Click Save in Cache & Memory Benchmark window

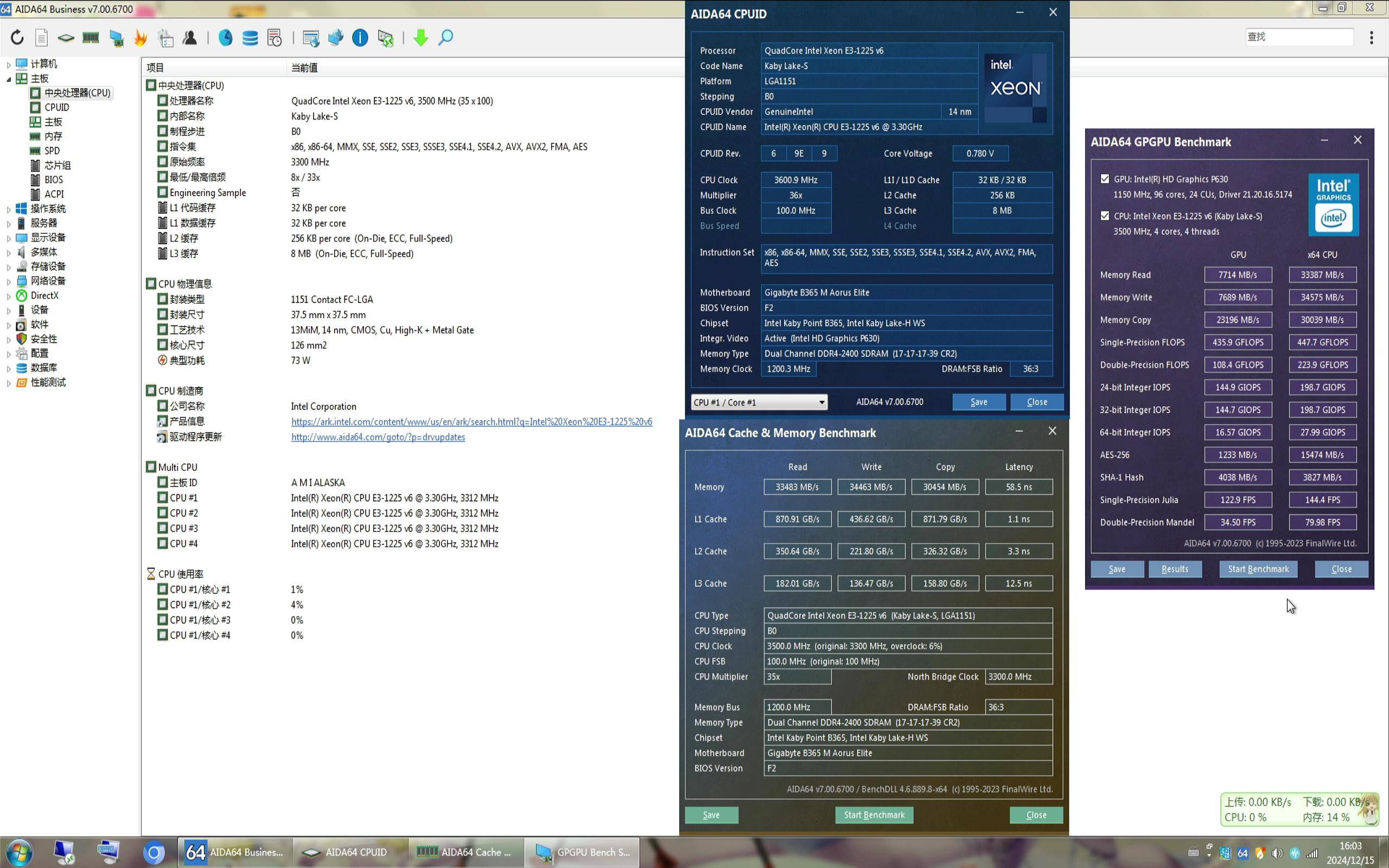pos(711,815)
